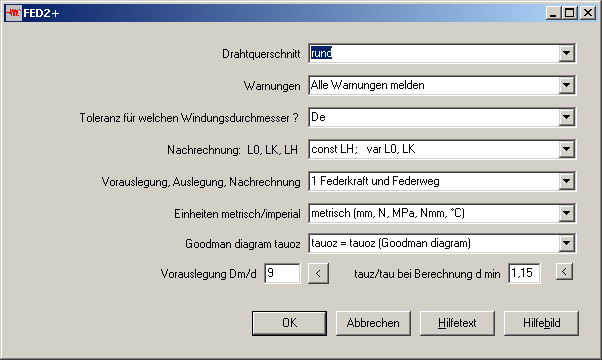
Task: Maximize the FED2+ window
Action: point(570,13)
